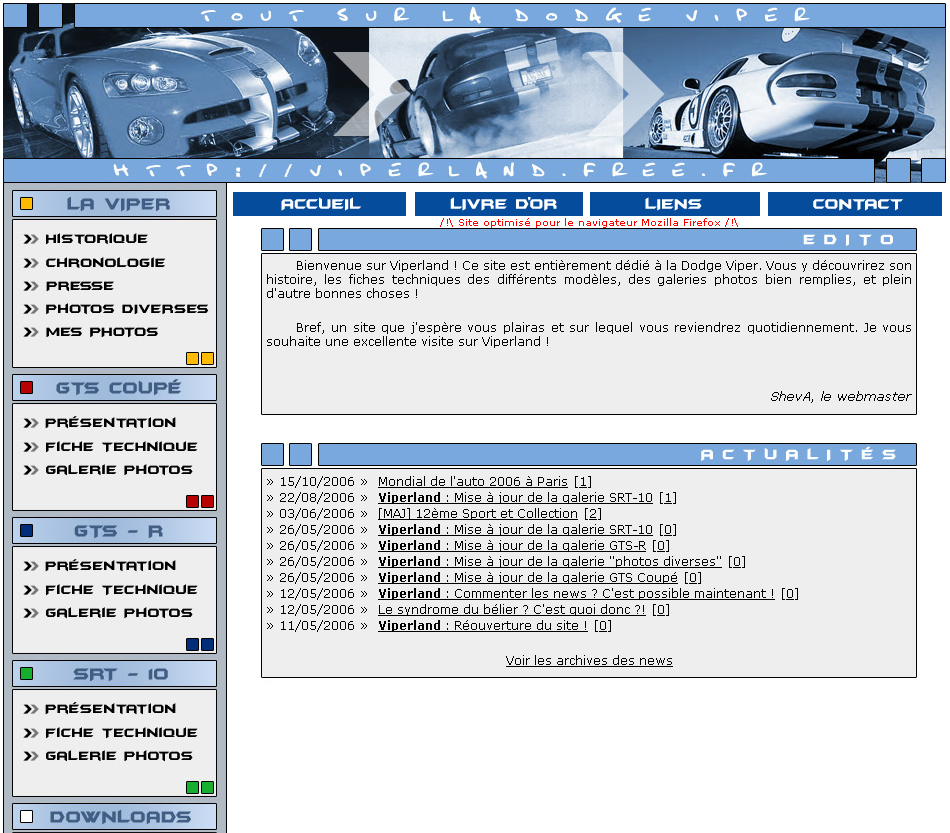Open 22/08/2006 news about galerie SRT-10
Viewport: 950px width, 833px height.
515,497
